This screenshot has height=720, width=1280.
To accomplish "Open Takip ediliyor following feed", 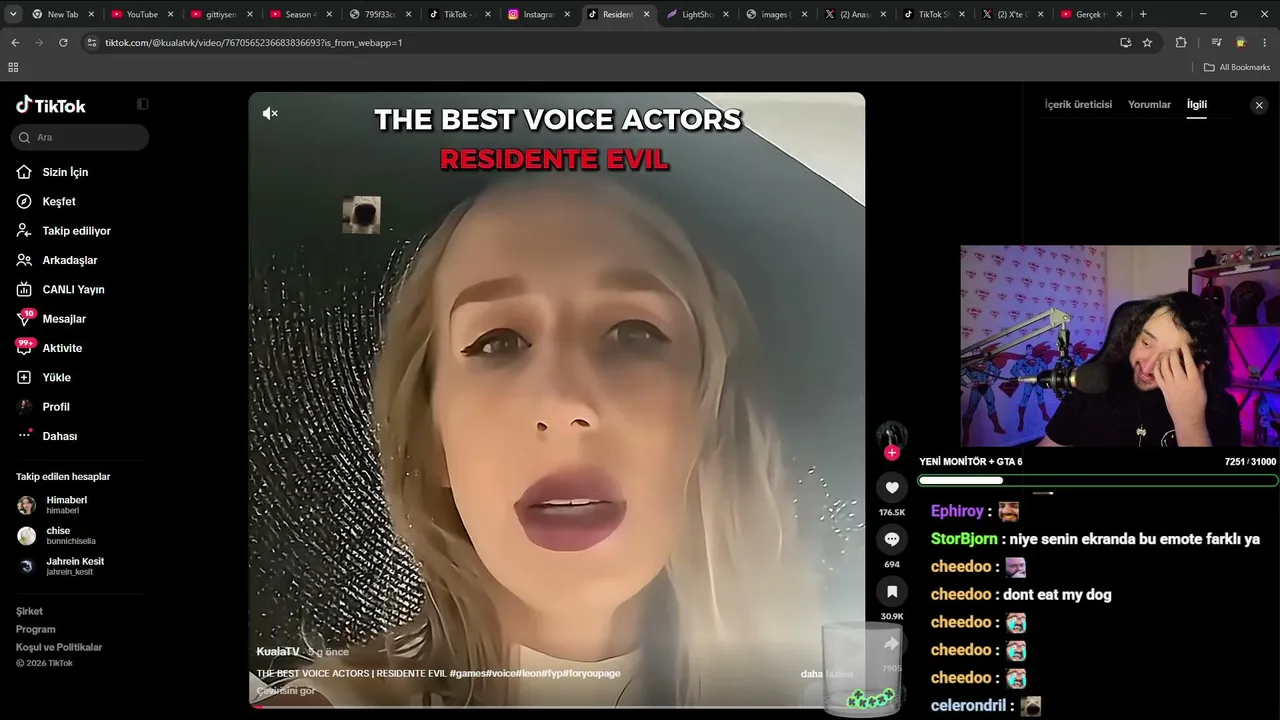I will 76,231.
